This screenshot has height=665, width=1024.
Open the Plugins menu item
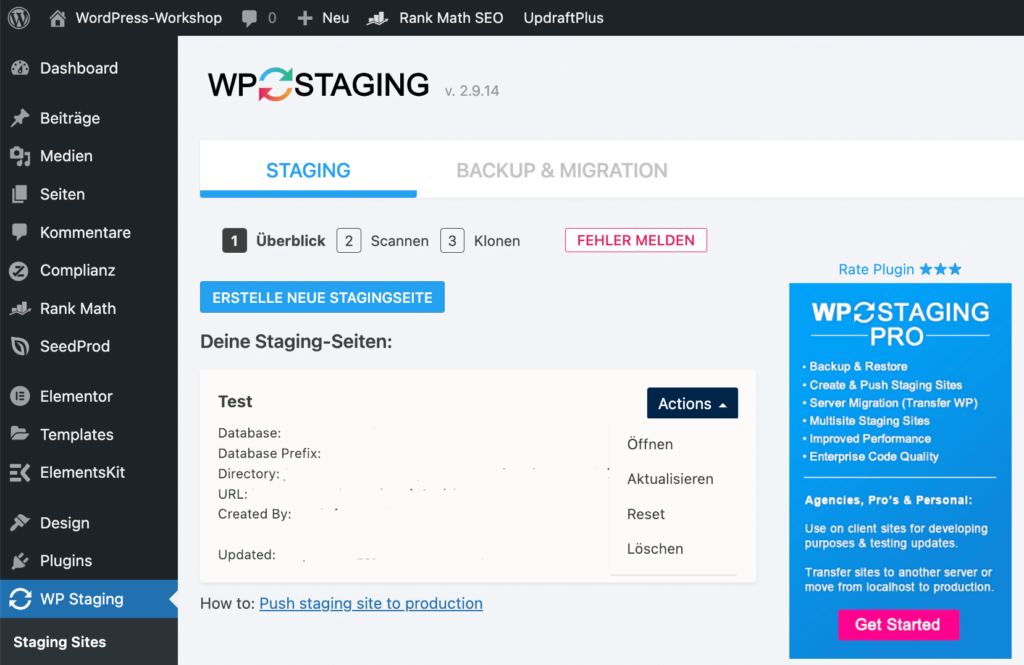point(66,560)
